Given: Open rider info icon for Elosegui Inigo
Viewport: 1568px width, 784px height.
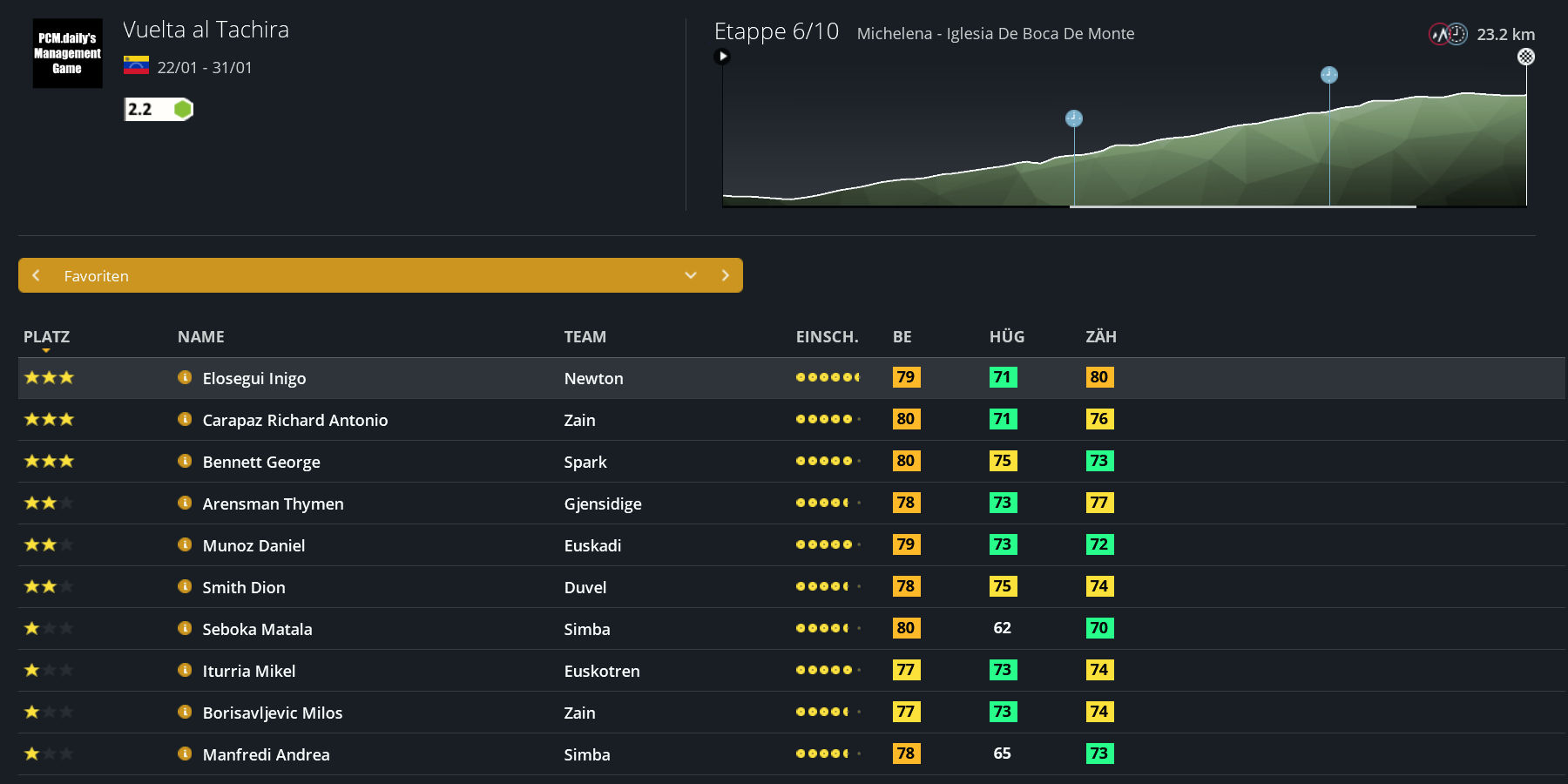Looking at the screenshot, I should [185, 377].
